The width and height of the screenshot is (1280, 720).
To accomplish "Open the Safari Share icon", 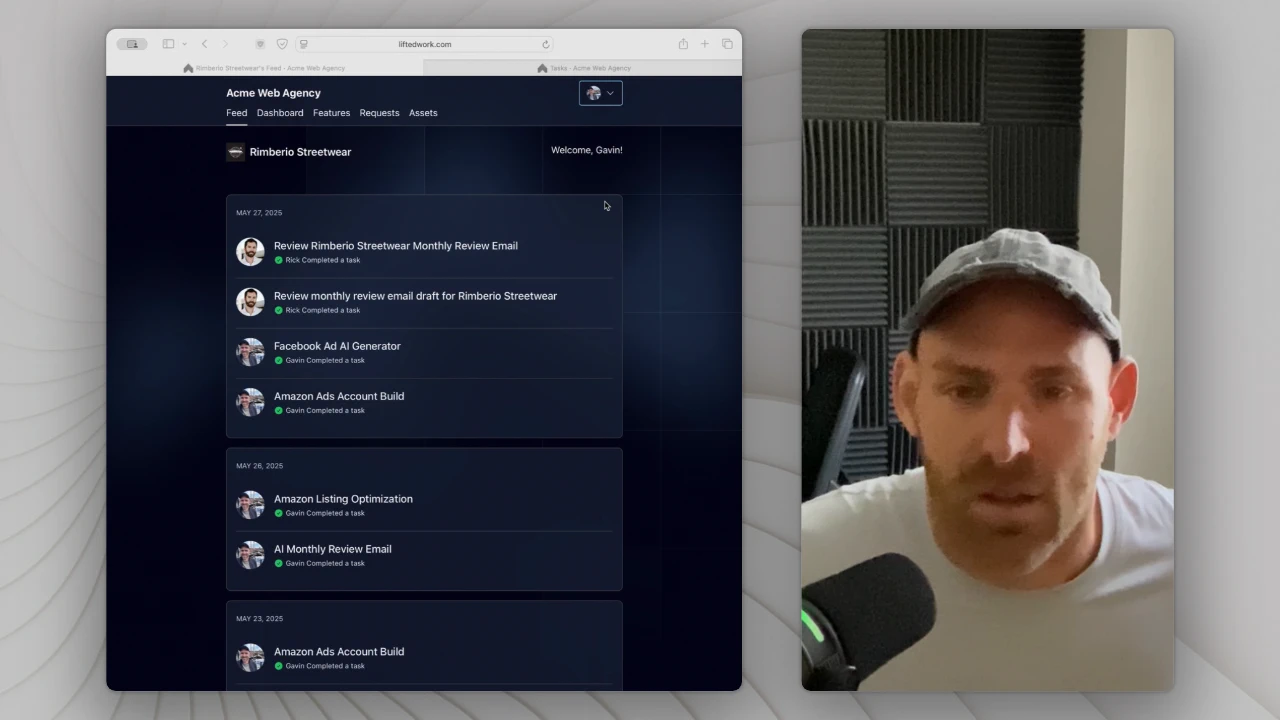I will (683, 44).
